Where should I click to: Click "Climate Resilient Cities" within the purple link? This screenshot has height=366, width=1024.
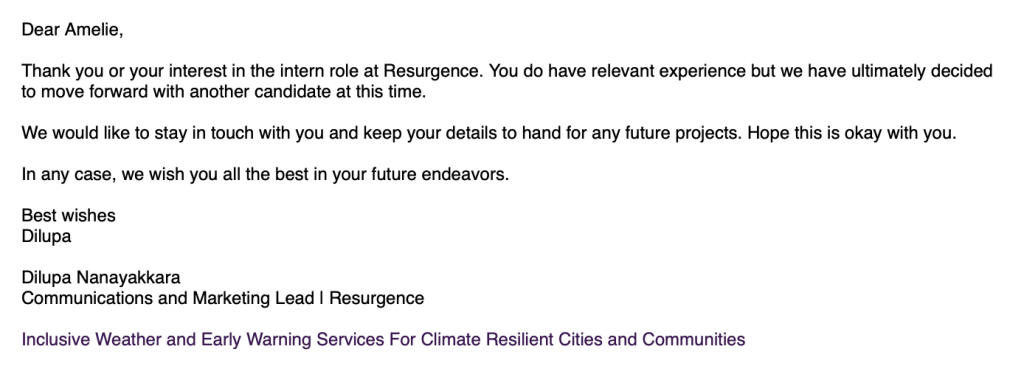[x=511, y=340]
